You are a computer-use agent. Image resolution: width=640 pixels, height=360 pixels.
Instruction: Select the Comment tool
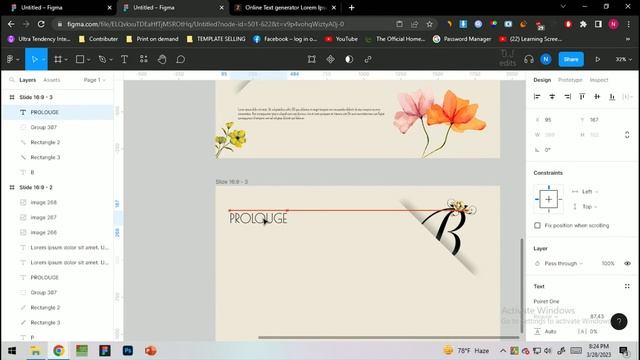pos(180,60)
